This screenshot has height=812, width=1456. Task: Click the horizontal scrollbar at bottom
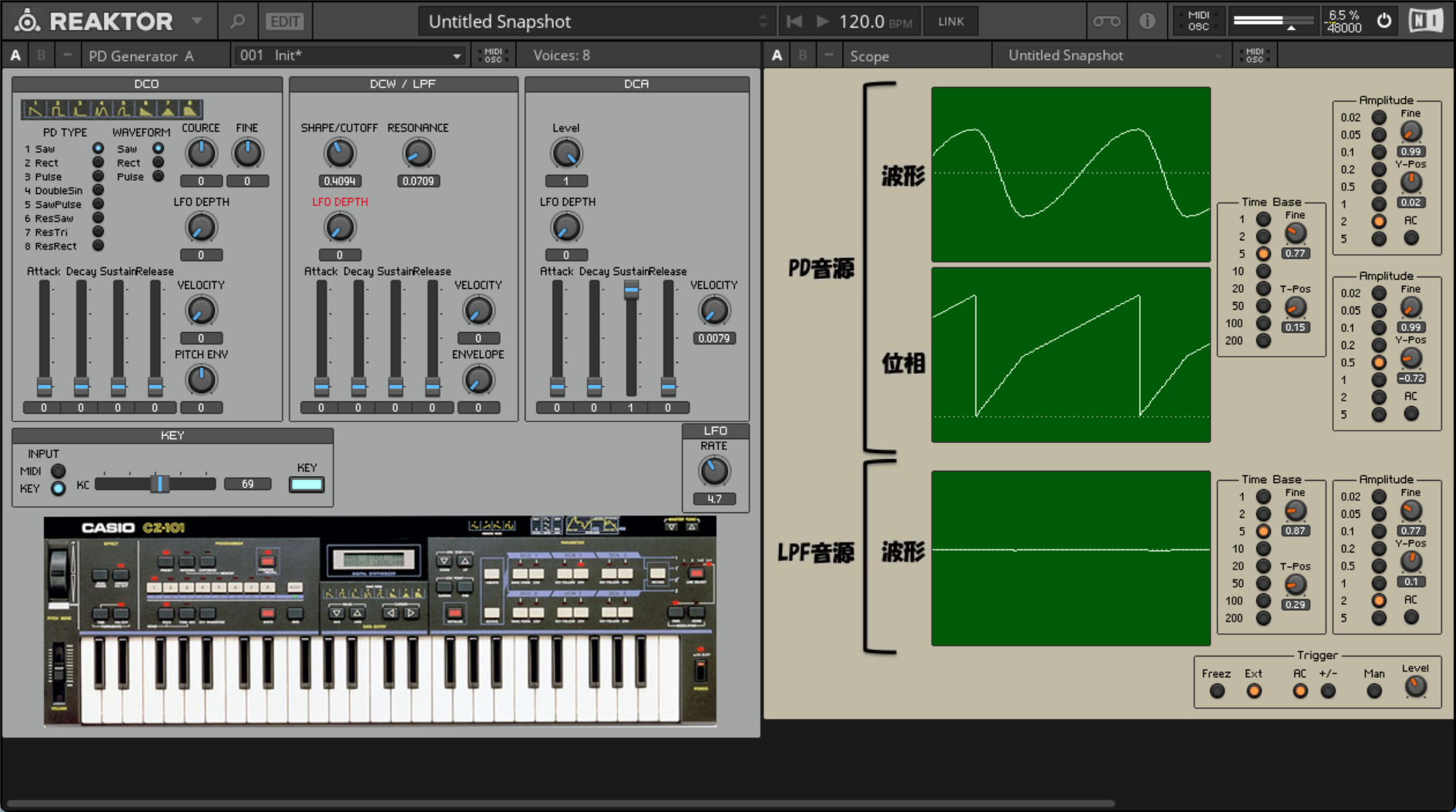[x=561, y=804]
